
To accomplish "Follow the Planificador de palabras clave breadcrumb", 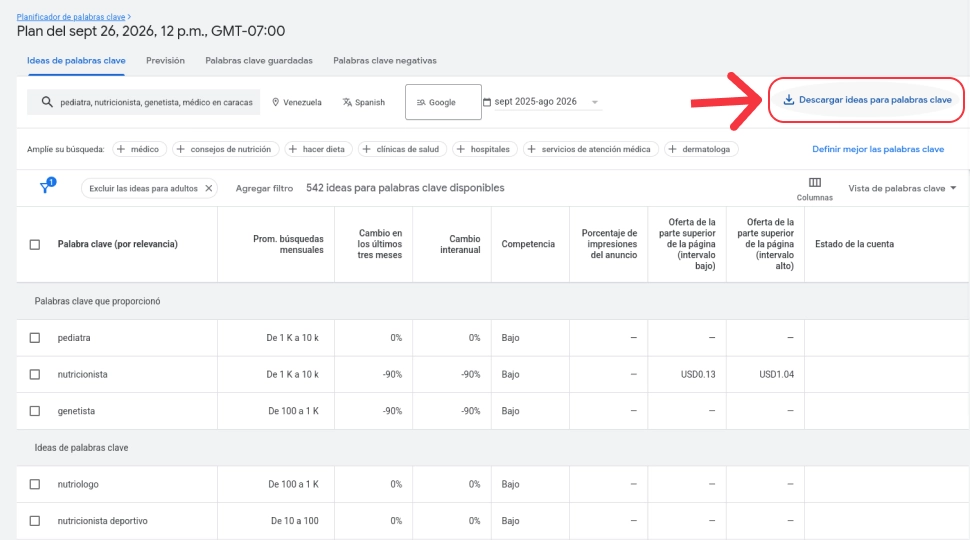I will point(71,17).
